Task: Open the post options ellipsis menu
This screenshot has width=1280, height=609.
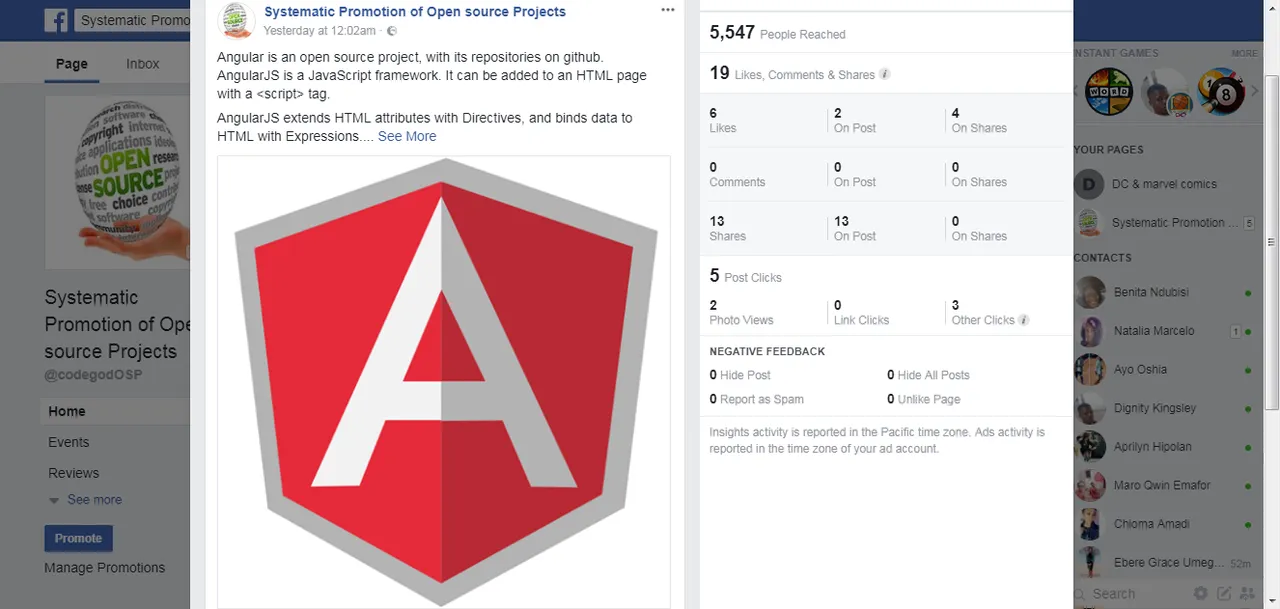Action: pyautogui.click(x=668, y=11)
